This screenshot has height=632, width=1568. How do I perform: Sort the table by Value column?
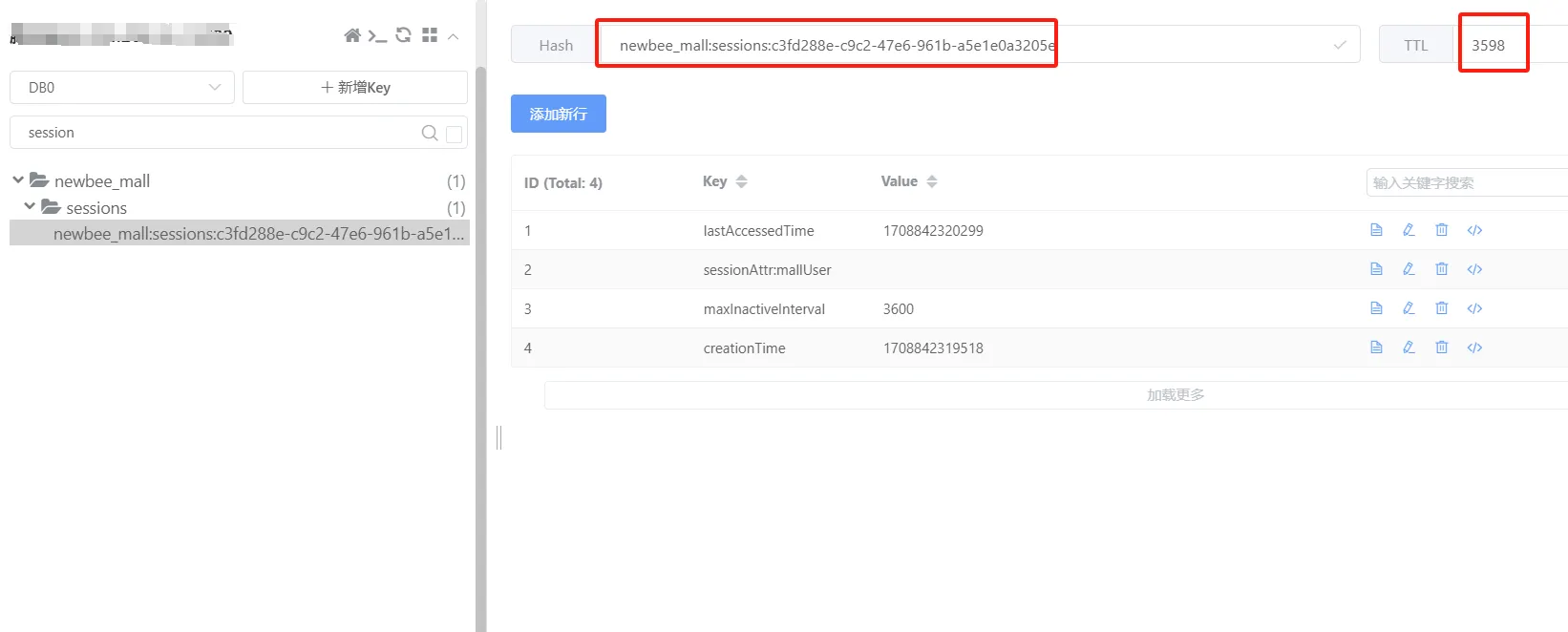tap(932, 181)
